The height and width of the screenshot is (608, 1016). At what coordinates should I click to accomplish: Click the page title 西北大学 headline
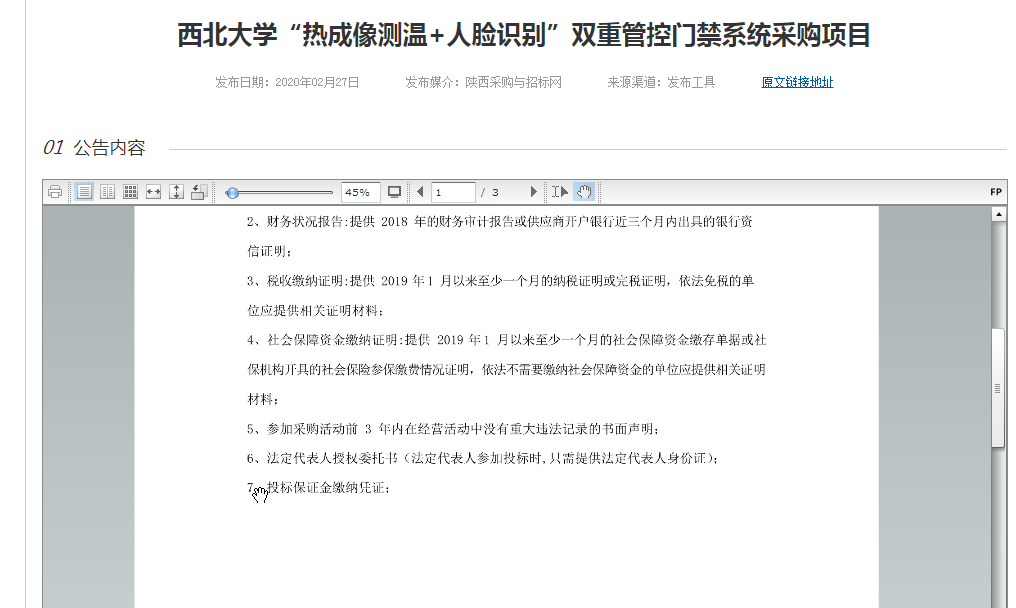click(x=524, y=35)
